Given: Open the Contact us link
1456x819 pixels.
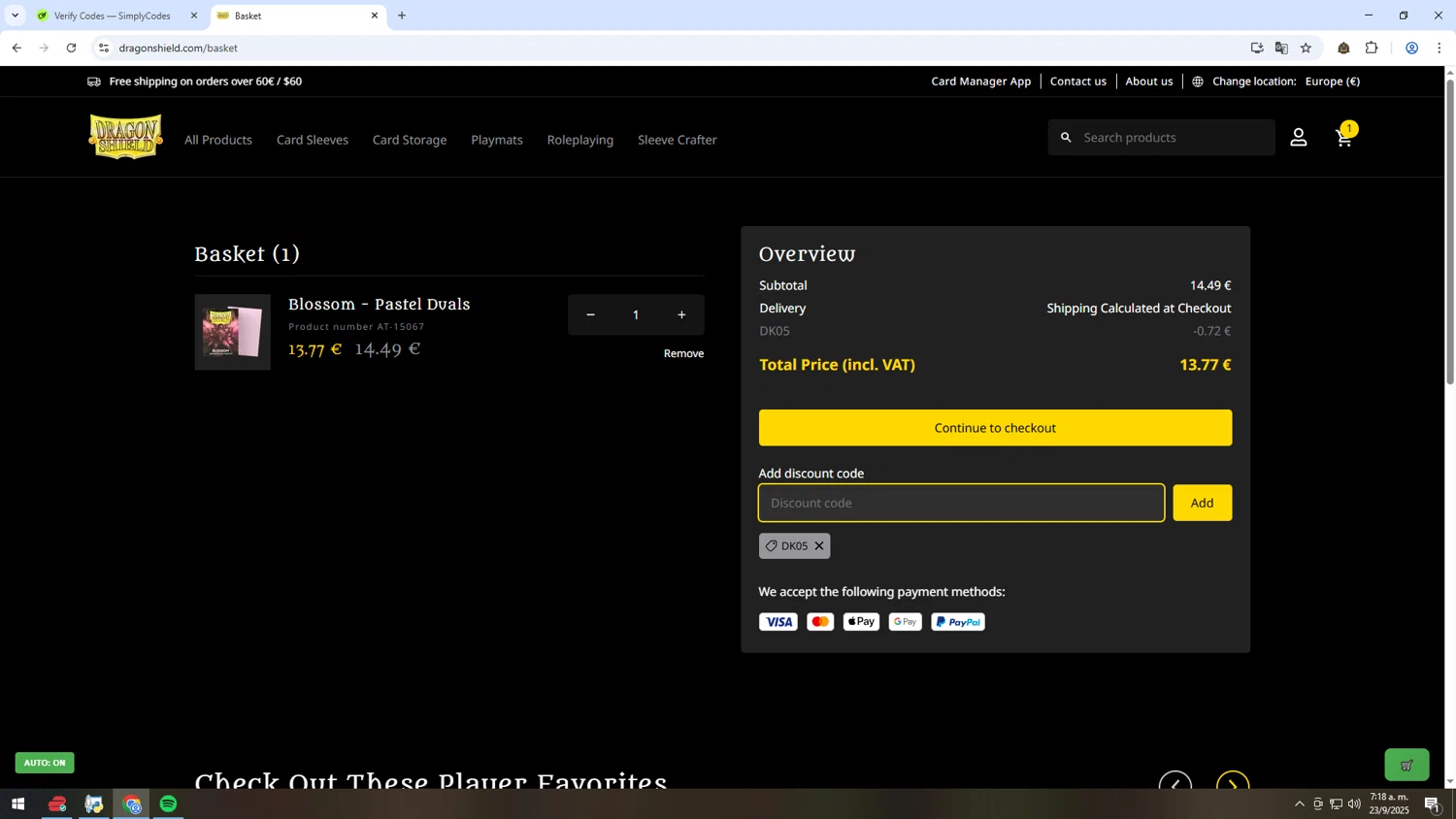Looking at the screenshot, I should pyautogui.click(x=1078, y=82).
